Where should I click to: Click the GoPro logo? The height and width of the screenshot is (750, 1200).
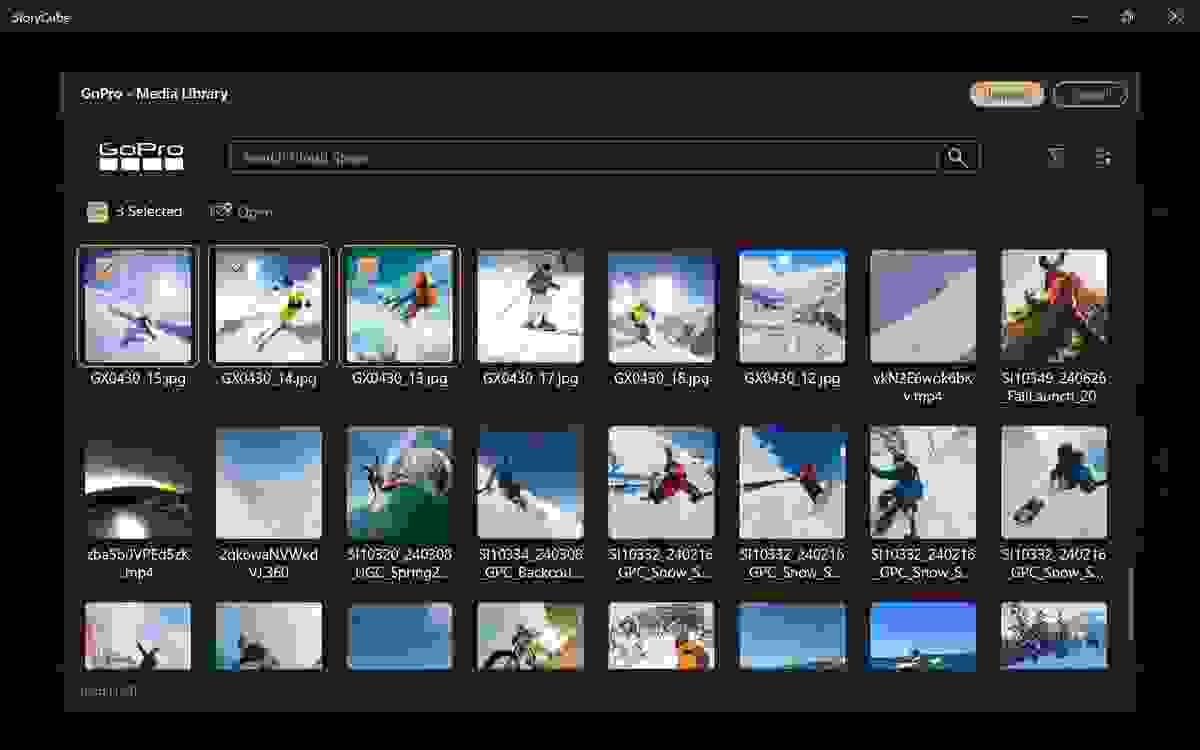[141, 157]
